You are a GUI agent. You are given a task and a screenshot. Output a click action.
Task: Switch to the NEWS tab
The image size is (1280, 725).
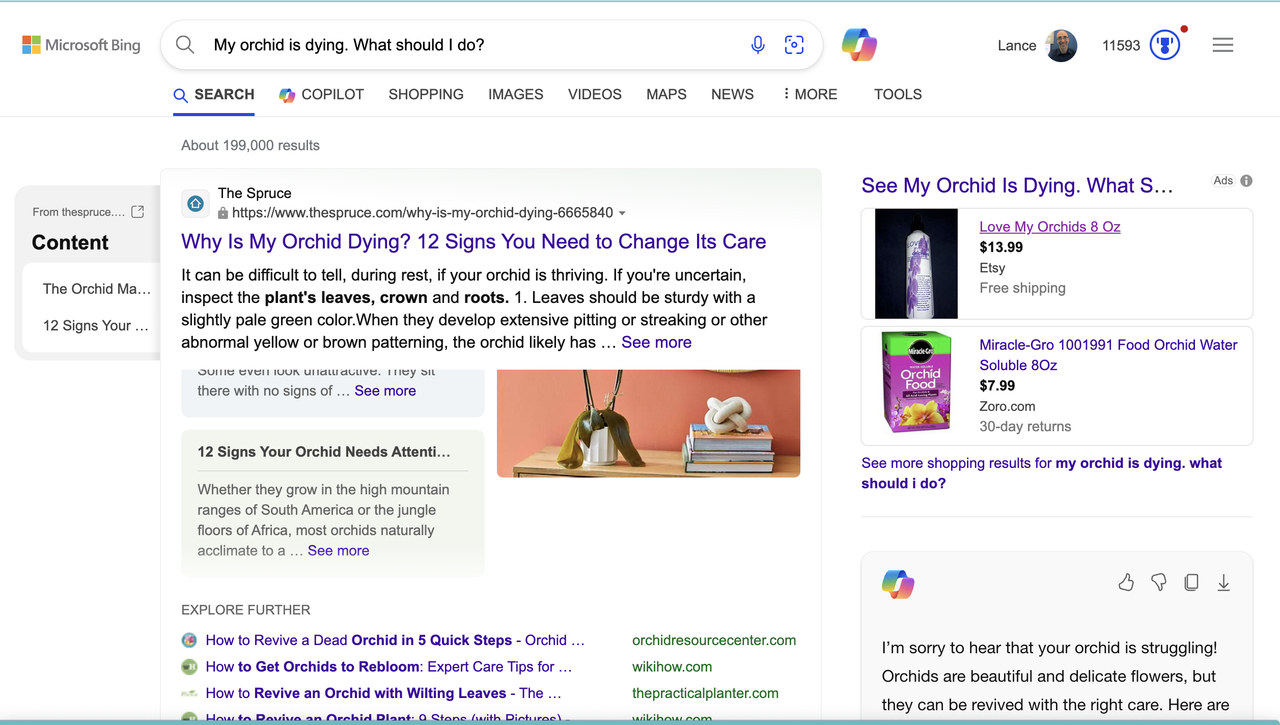pyautogui.click(x=733, y=94)
